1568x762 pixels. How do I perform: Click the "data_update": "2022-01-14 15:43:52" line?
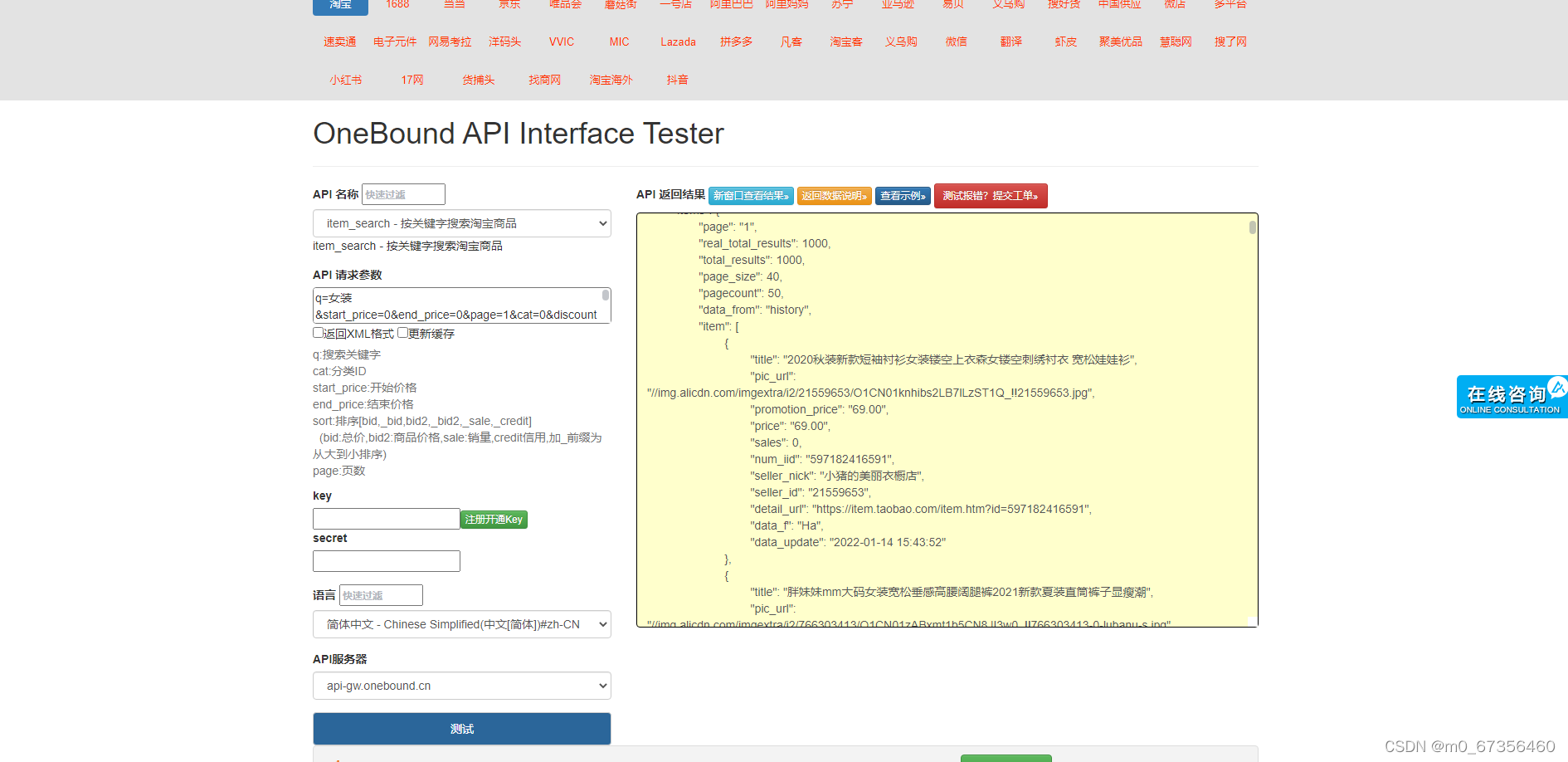tap(848, 542)
